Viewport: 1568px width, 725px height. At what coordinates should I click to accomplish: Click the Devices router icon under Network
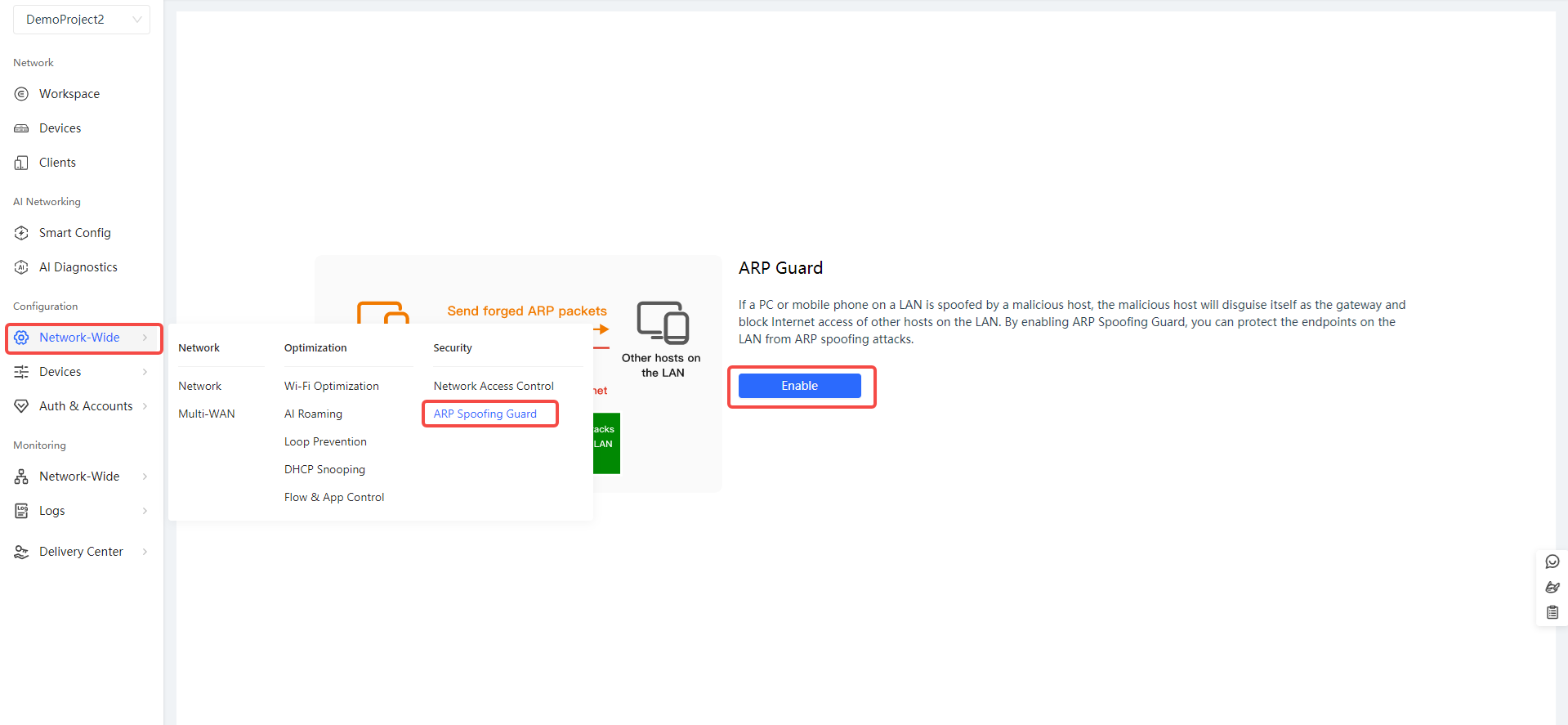pyautogui.click(x=21, y=128)
